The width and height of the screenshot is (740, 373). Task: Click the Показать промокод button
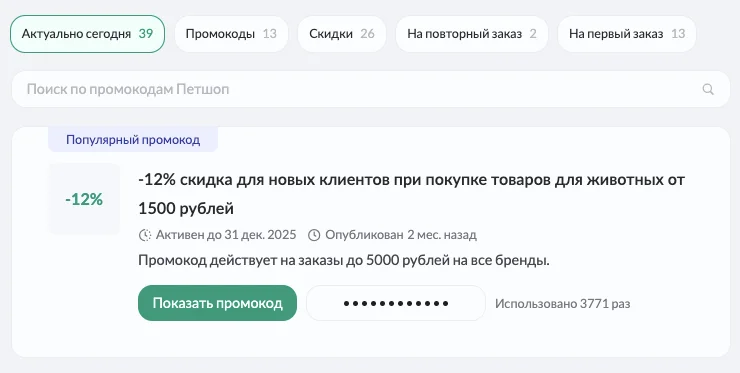coord(218,303)
